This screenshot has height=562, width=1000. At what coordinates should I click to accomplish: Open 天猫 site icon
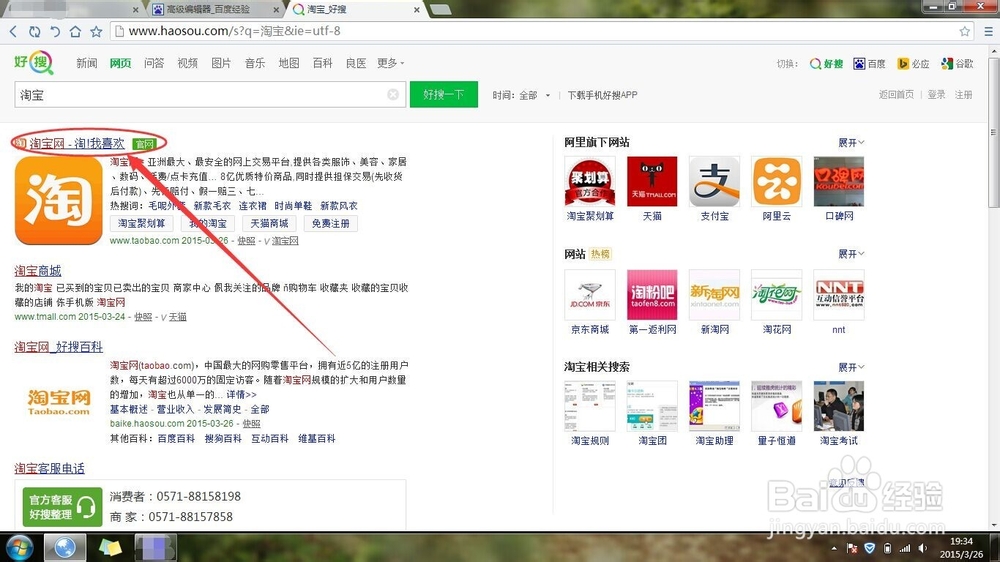(x=652, y=181)
